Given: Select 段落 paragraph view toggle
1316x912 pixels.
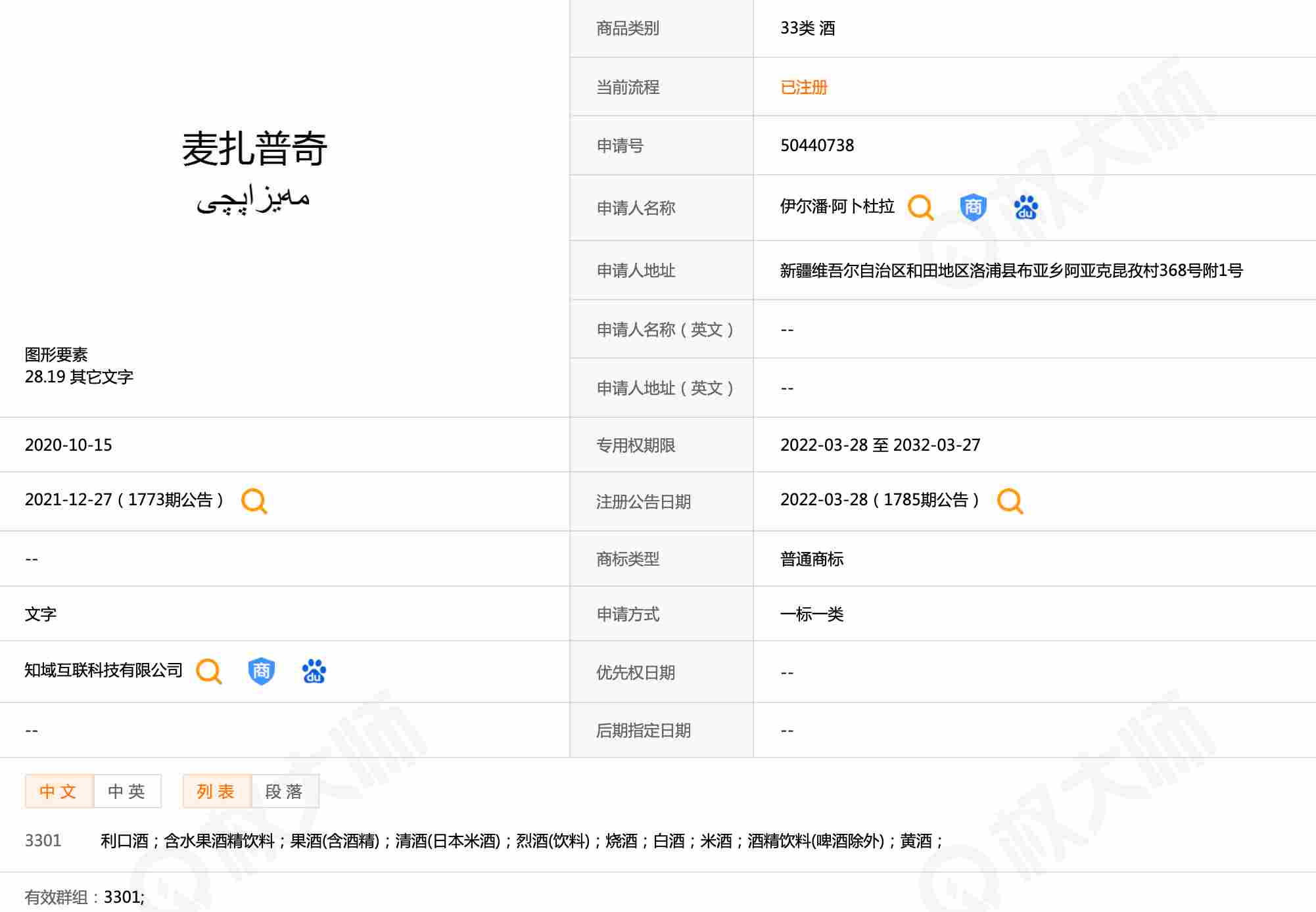Looking at the screenshot, I should (284, 791).
